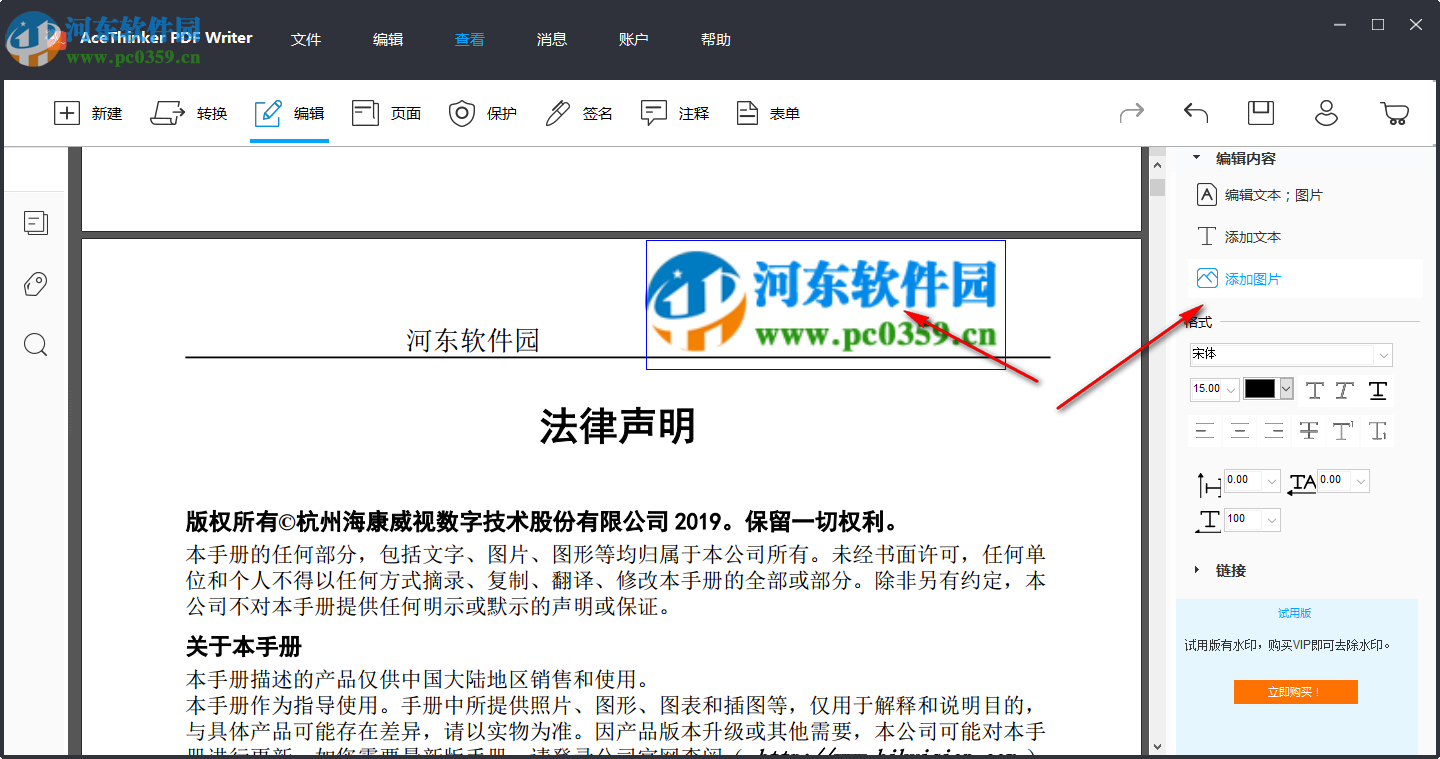
Task: Expand the 链接 (Link) section
Action: click(x=1222, y=570)
